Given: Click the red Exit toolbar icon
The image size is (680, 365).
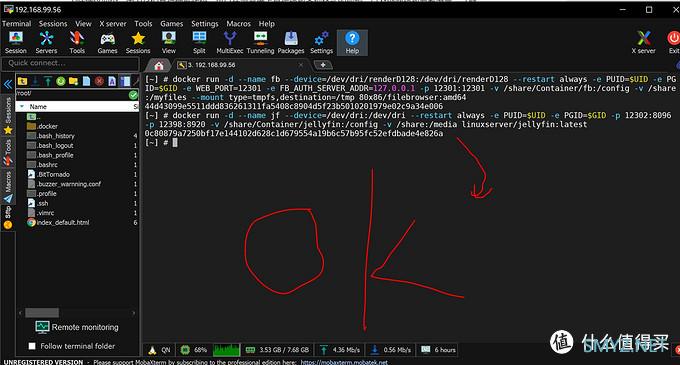Looking at the screenshot, I should coord(673,43).
